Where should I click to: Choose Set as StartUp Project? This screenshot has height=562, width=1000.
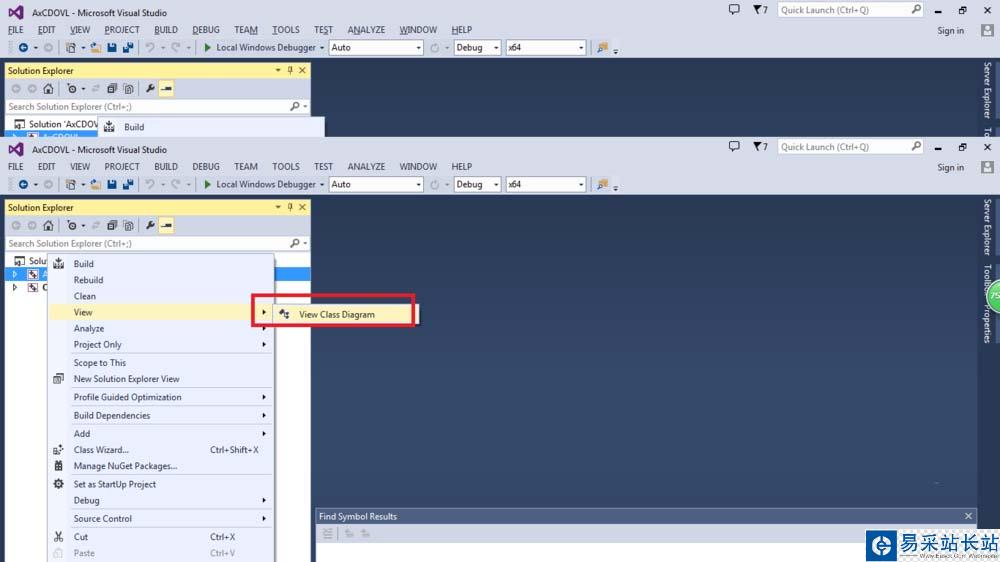point(161,484)
